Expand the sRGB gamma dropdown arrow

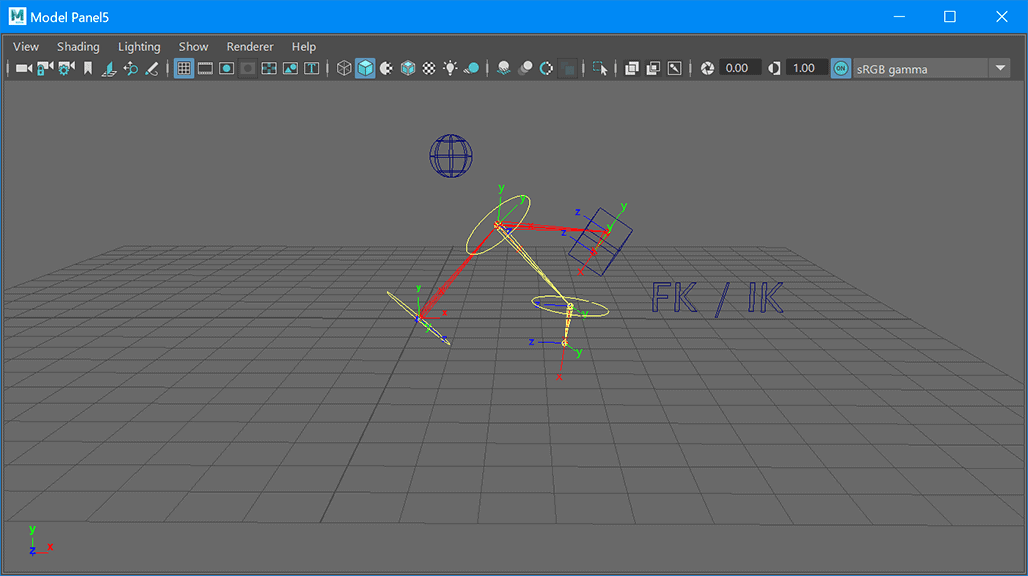[x=1000, y=68]
